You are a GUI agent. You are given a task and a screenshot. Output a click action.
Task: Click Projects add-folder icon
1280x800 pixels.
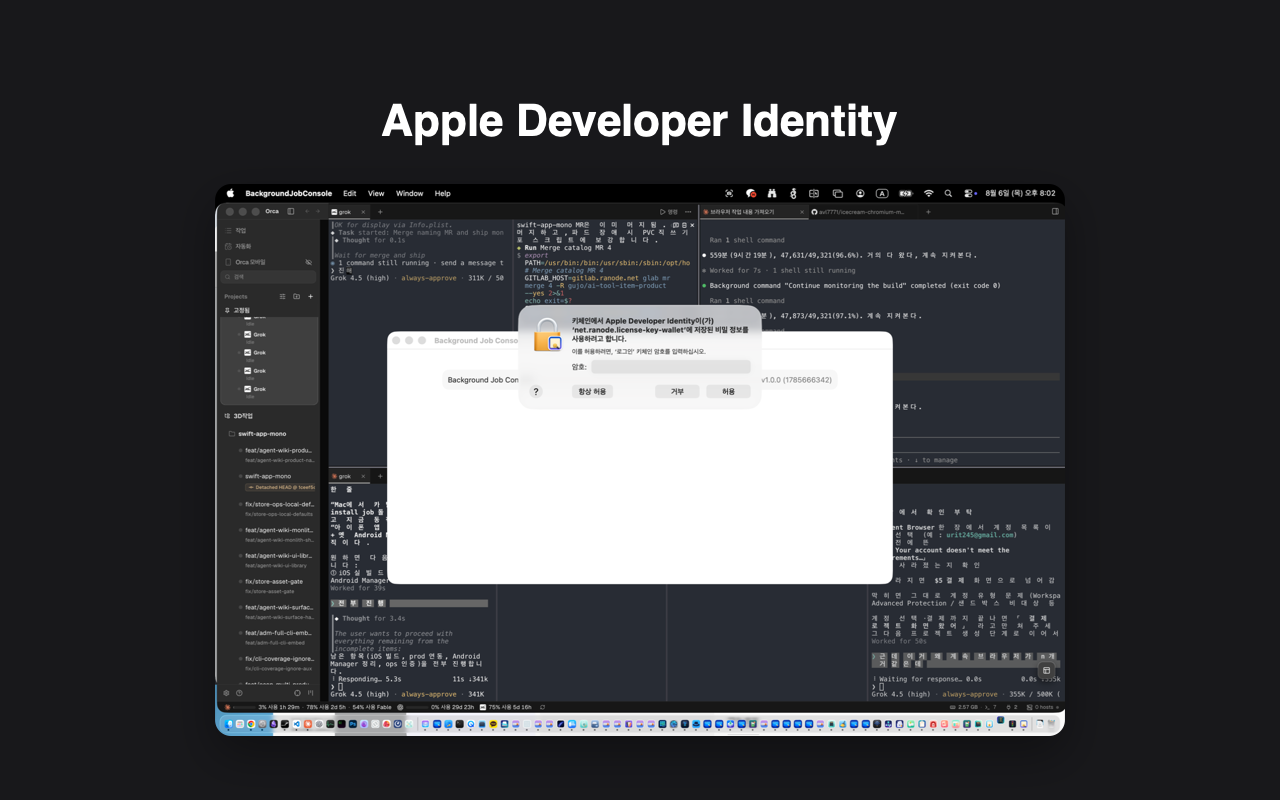(x=296, y=296)
